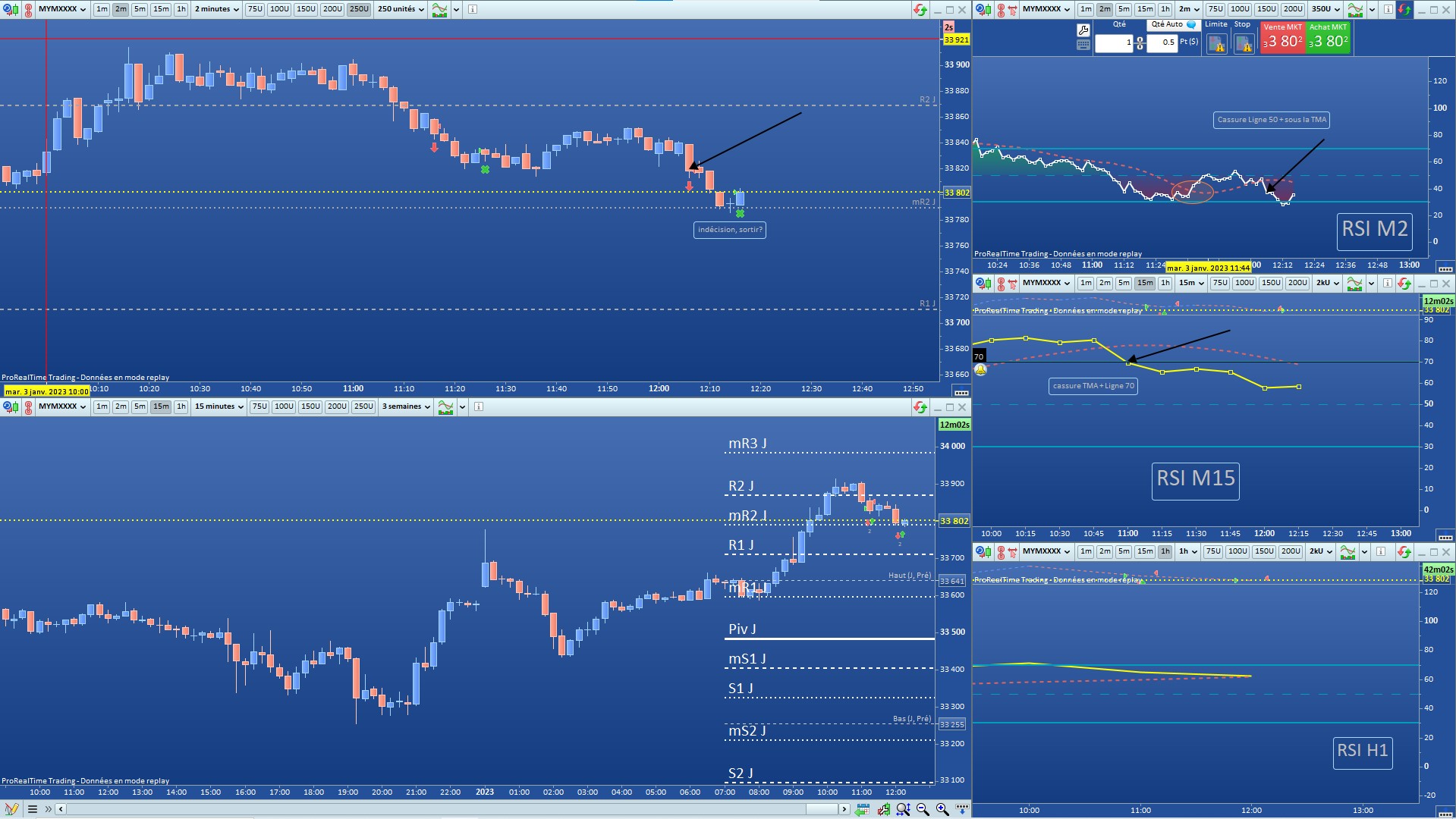1456x819 pixels.
Task: Expand the "2 minutes" timeframe dropdown
Action: 216,9
